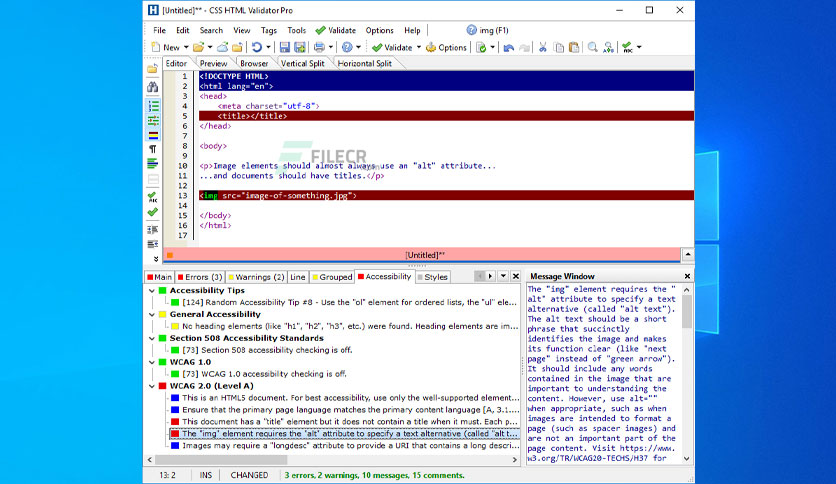Click the img (F1) help link
This screenshot has width=836, height=484.
click(x=488, y=30)
